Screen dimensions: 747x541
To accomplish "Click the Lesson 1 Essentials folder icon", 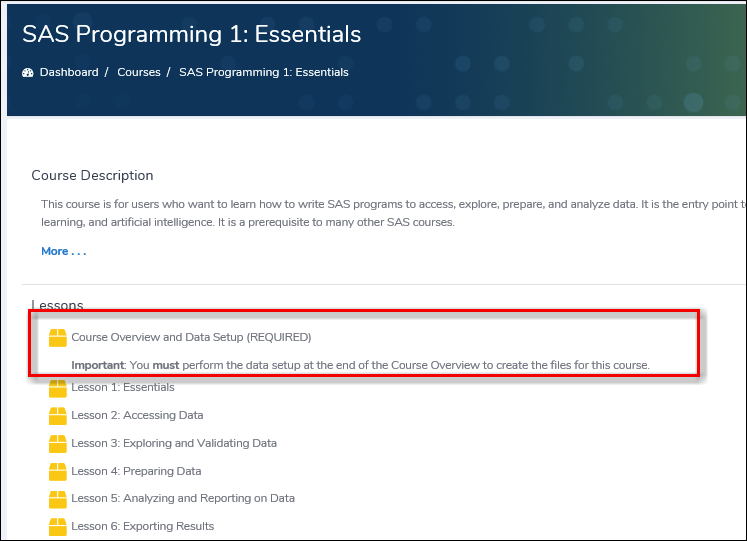I will pos(58,388).
